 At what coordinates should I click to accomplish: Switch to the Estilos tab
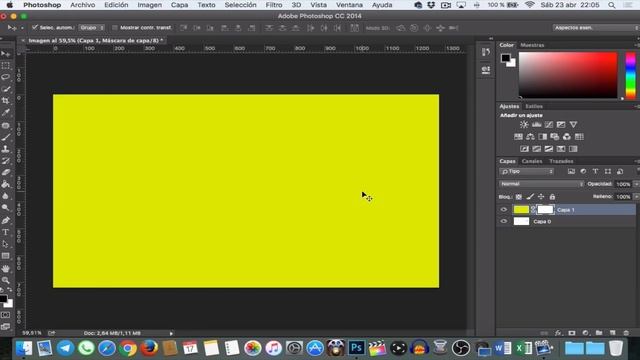point(534,106)
